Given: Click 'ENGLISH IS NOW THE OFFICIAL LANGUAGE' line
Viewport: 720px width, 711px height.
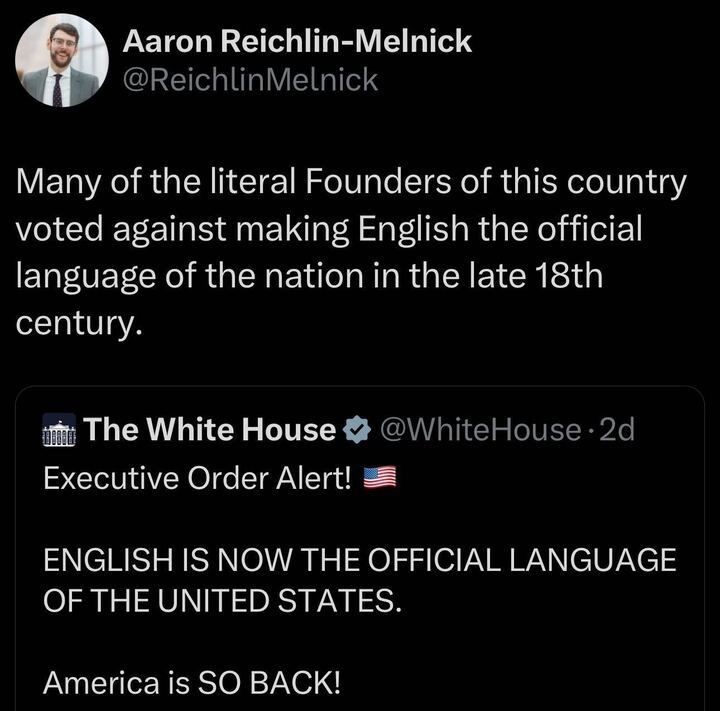Looking at the screenshot, I should click(359, 560).
